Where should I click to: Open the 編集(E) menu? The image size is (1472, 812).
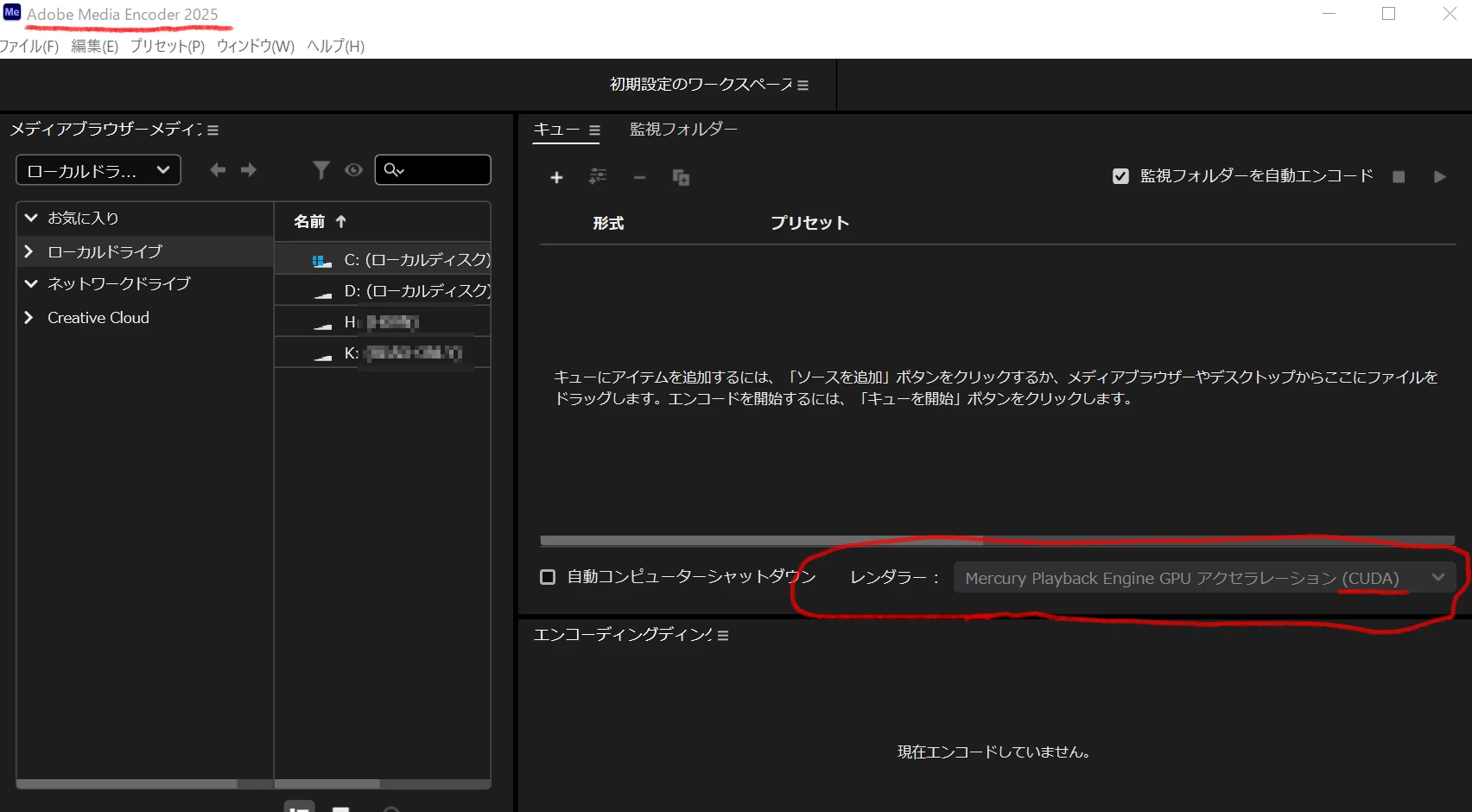95,46
